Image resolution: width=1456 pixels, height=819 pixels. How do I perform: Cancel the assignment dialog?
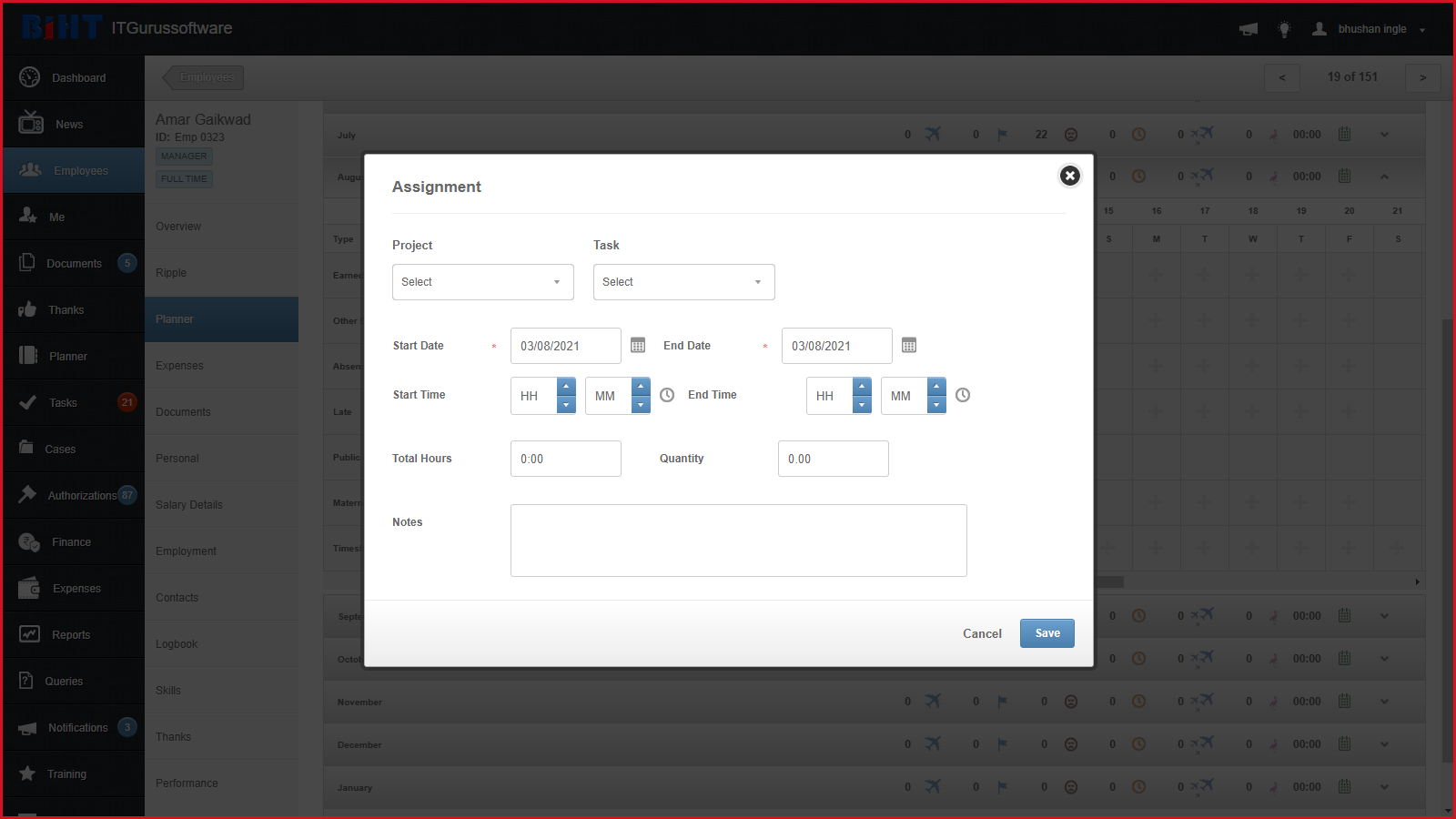tap(983, 633)
